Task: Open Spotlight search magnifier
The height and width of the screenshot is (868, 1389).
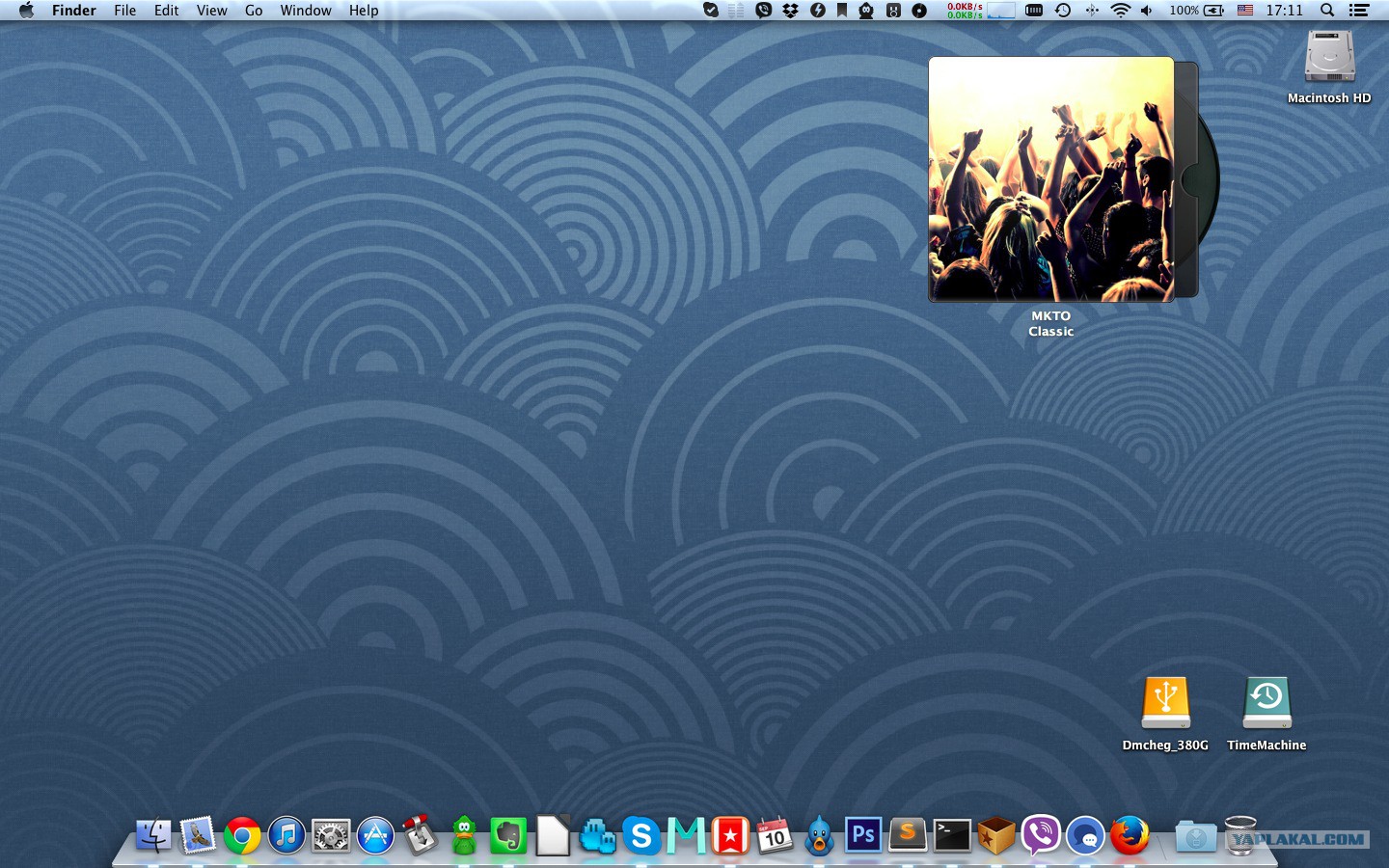Action: point(1327,11)
